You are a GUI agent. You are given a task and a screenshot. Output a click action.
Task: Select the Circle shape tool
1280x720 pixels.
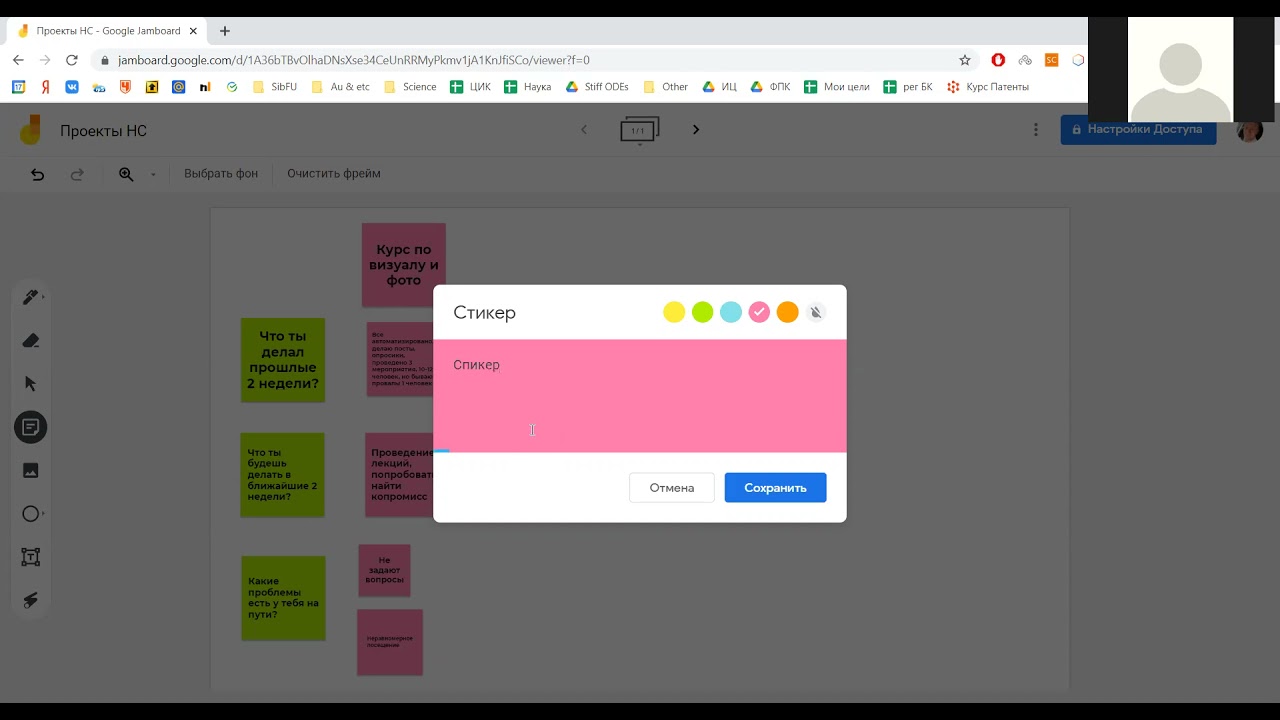click(x=31, y=513)
